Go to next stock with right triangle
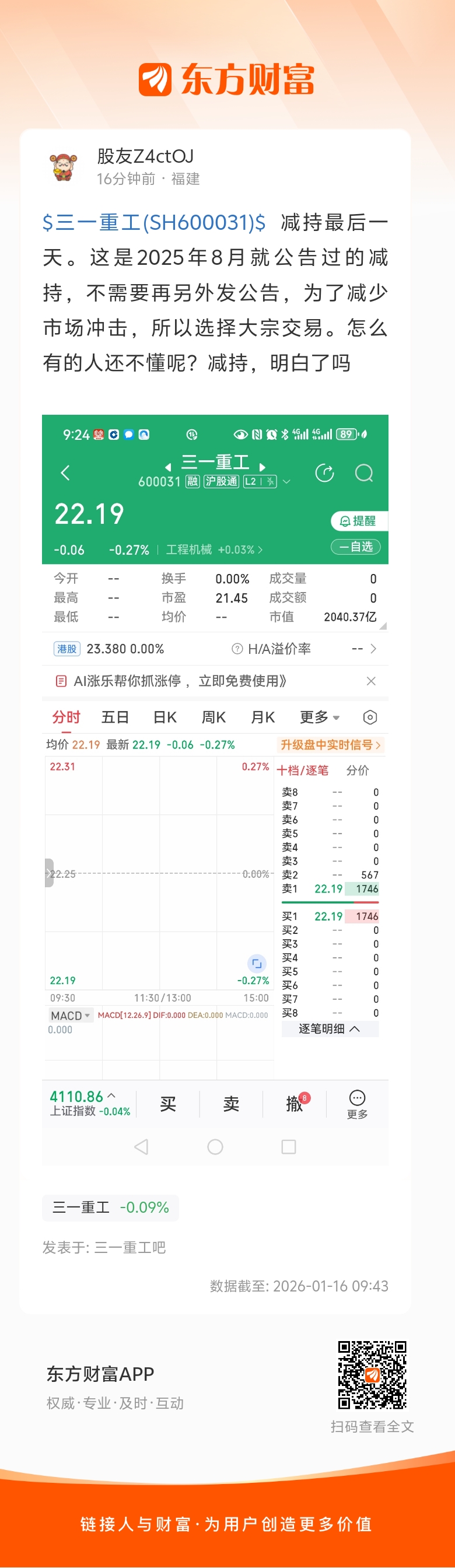455x1568 pixels. (262, 467)
